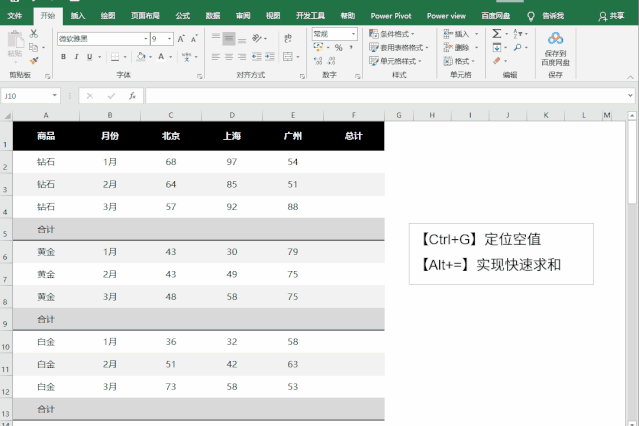Click the Accounting number format icon

click(x=318, y=47)
